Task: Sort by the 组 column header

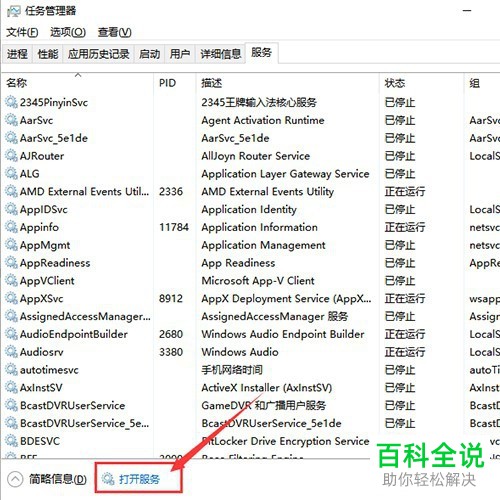Action: coord(482,83)
